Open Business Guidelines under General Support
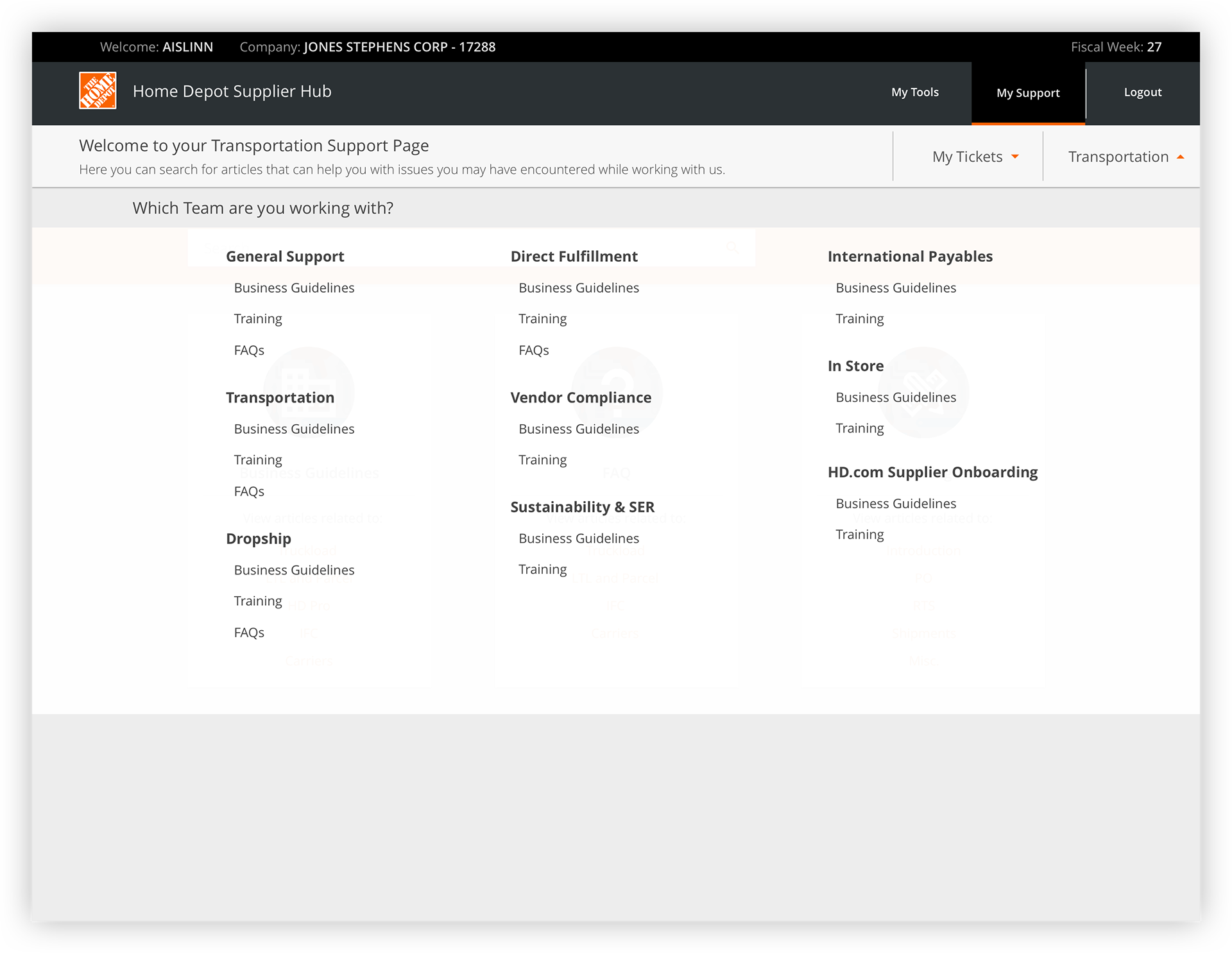The height and width of the screenshot is (953, 1232). click(x=294, y=288)
